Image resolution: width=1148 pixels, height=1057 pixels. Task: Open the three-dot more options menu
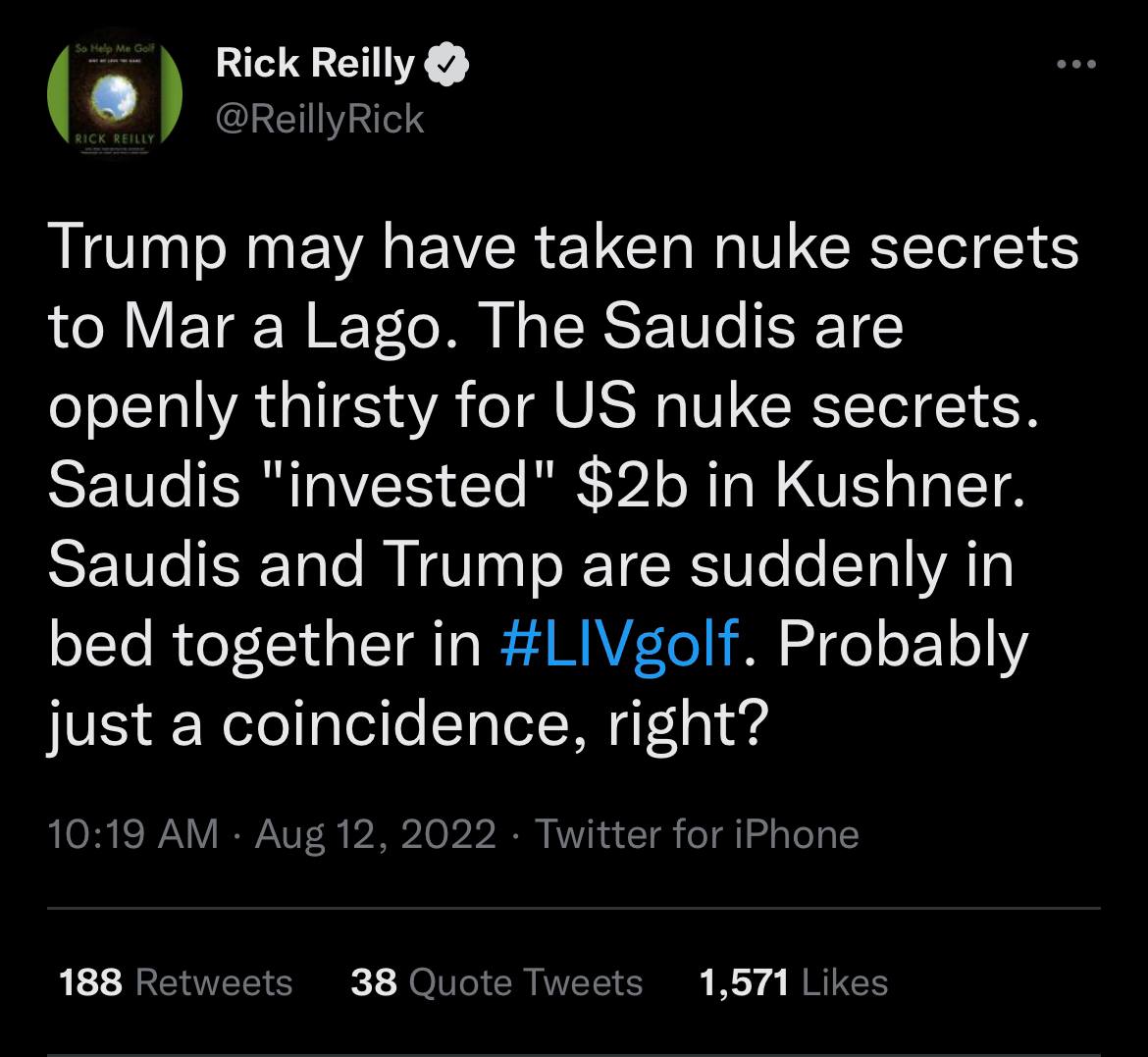click(1073, 65)
